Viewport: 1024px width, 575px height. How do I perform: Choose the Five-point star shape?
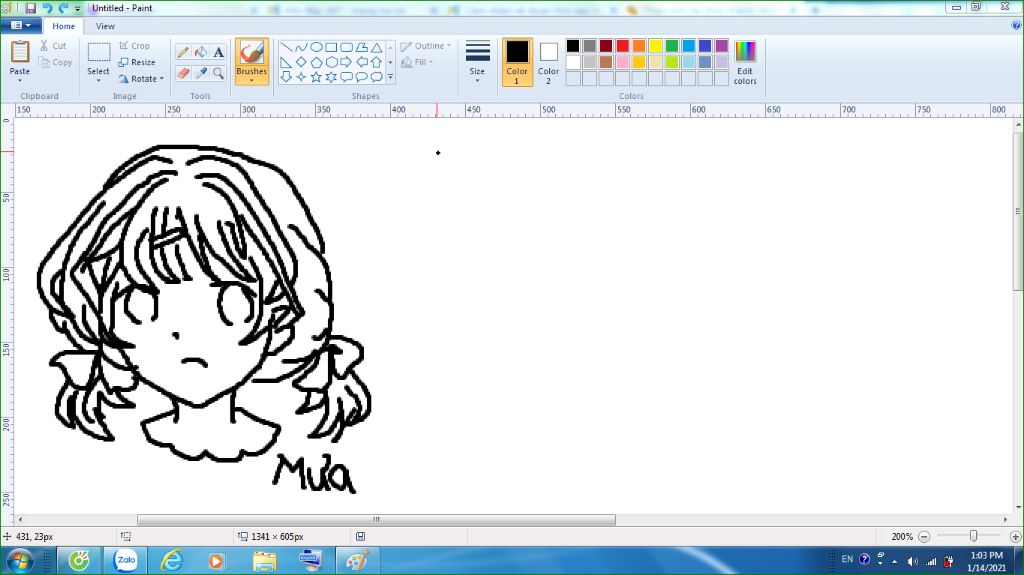[x=316, y=77]
